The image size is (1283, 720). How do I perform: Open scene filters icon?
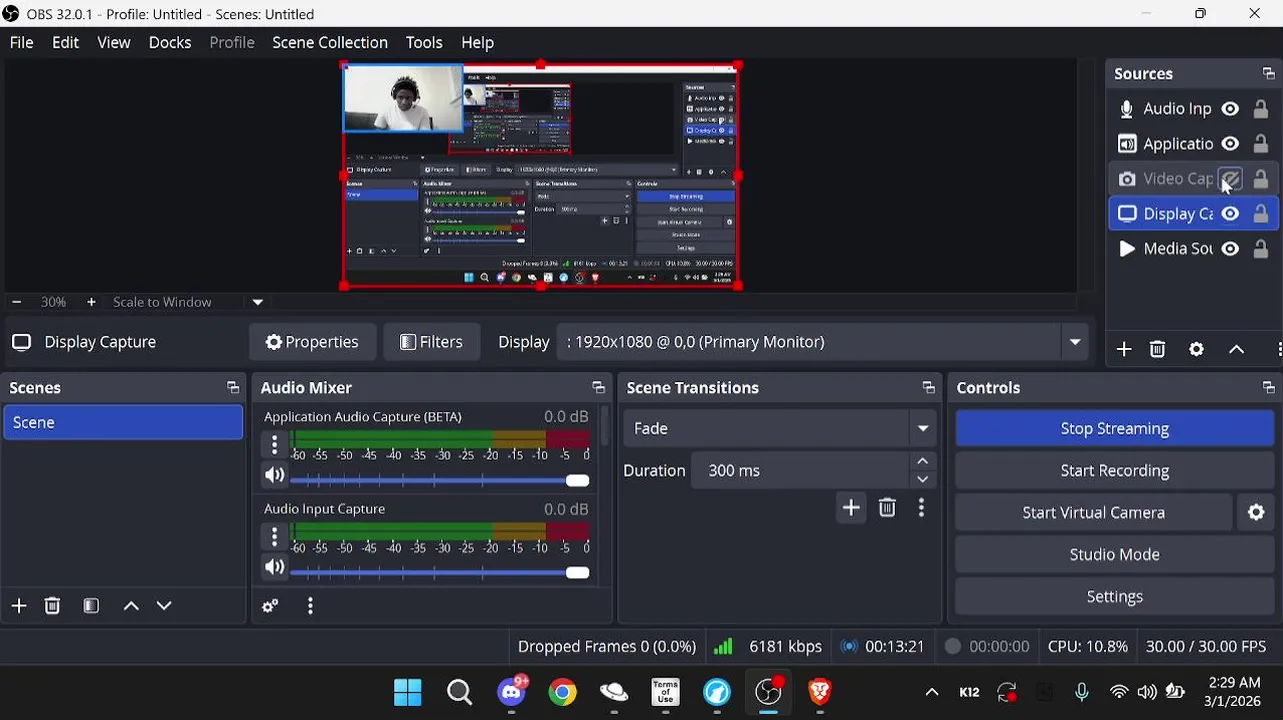tap(91, 606)
